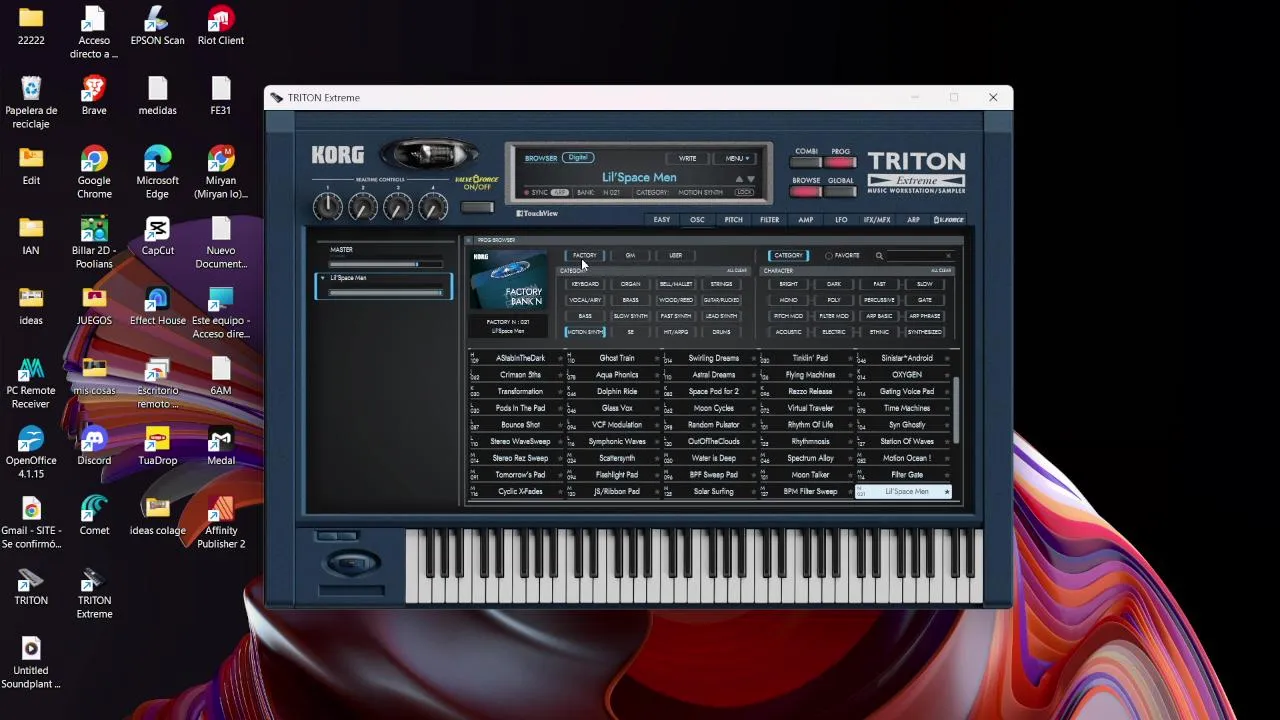Select the GM bank button
This screenshot has height=720, width=1280.
pyautogui.click(x=630, y=256)
